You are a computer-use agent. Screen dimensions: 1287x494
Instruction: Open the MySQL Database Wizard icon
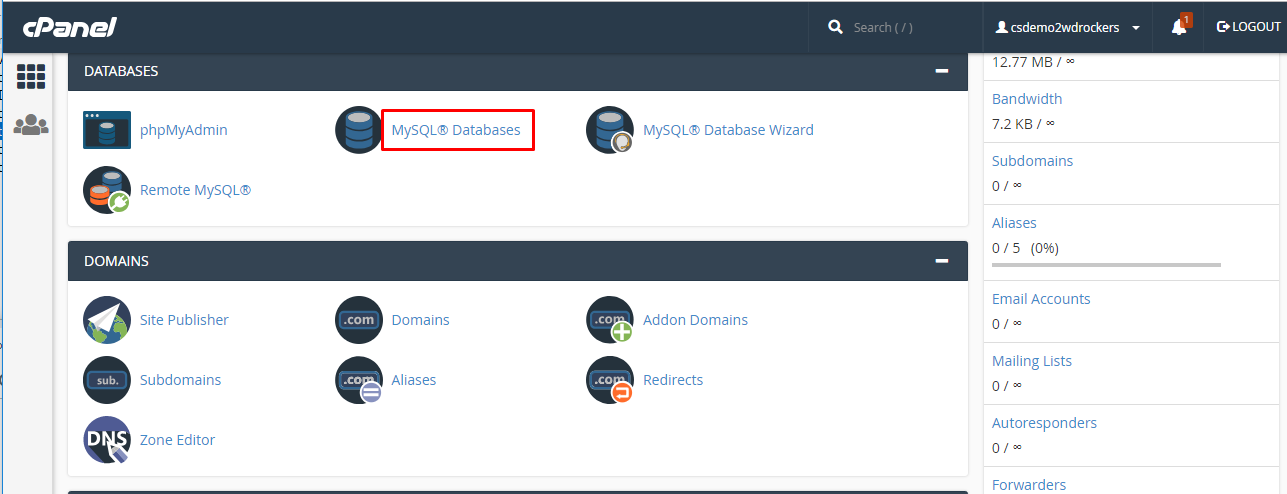tap(610, 130)
